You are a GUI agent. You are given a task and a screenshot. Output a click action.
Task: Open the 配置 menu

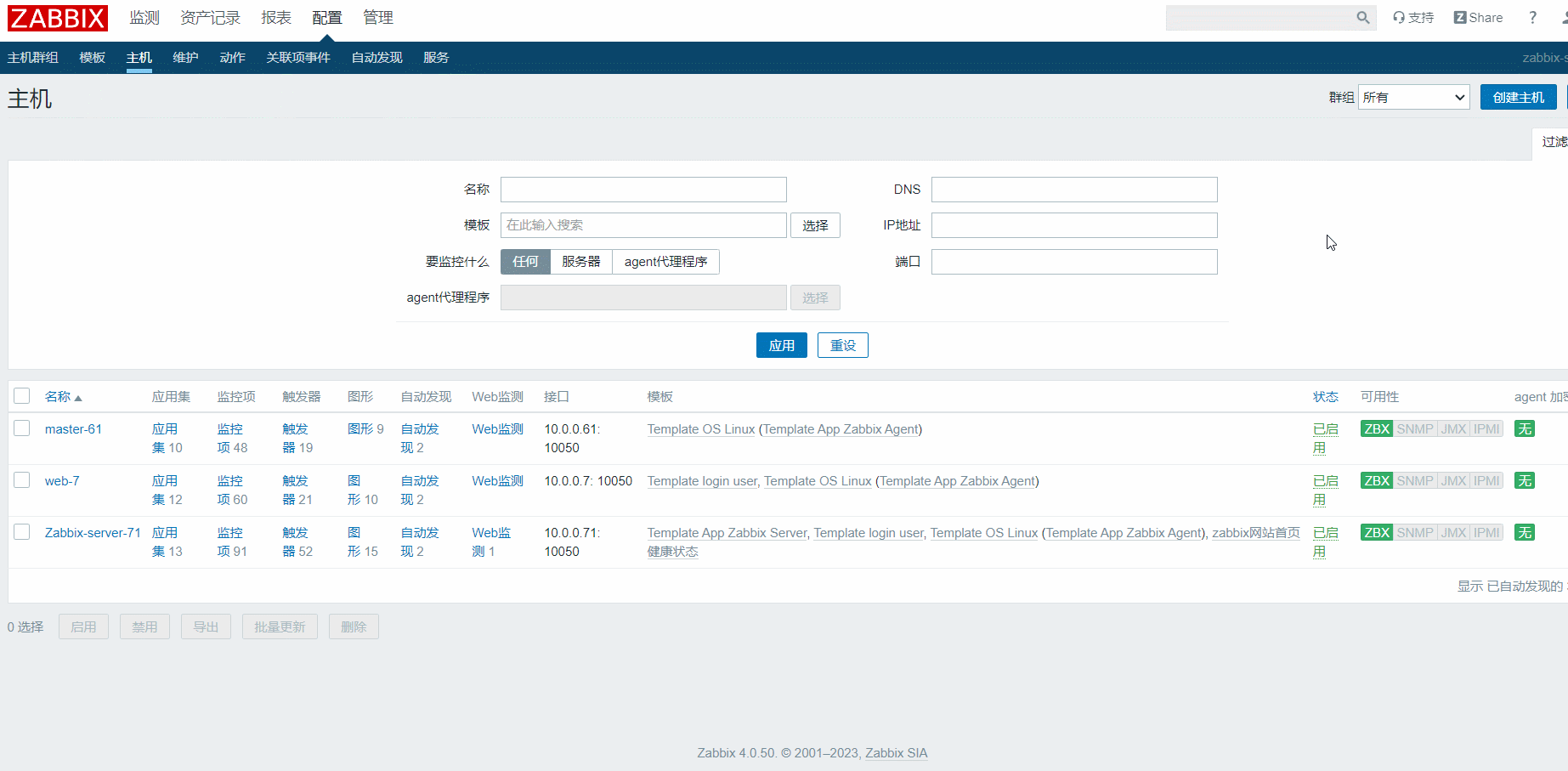[327, 18]
